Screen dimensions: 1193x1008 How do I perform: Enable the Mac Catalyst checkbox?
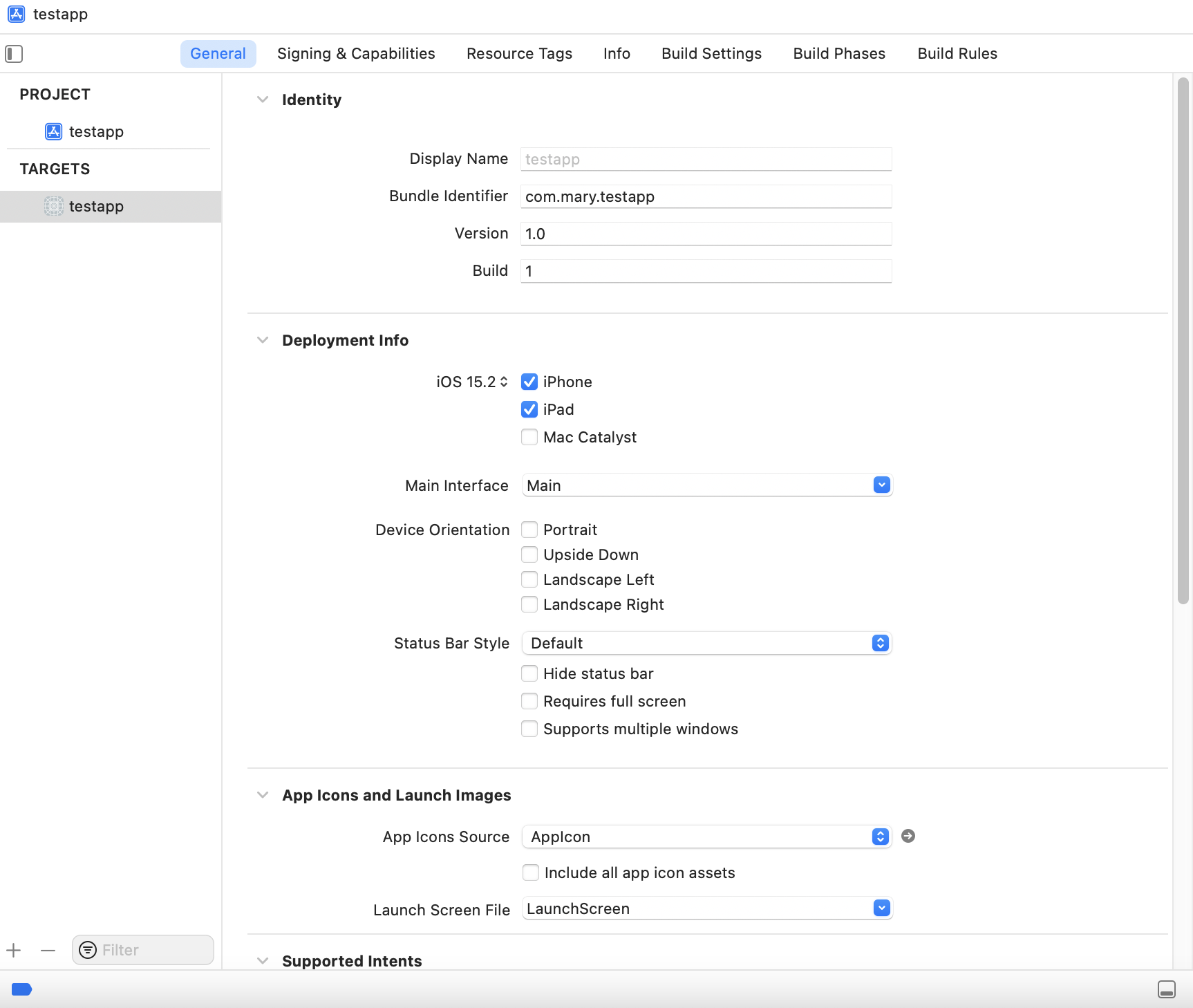(529, 437)
